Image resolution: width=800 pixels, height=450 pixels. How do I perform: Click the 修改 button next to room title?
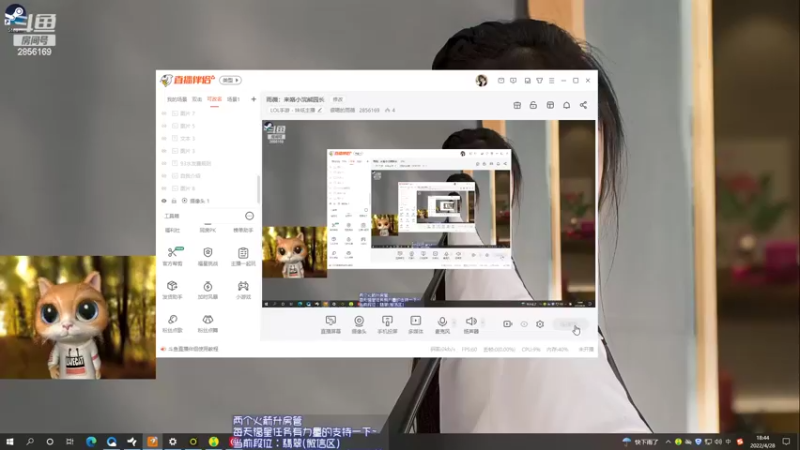[x=338, y=99]
